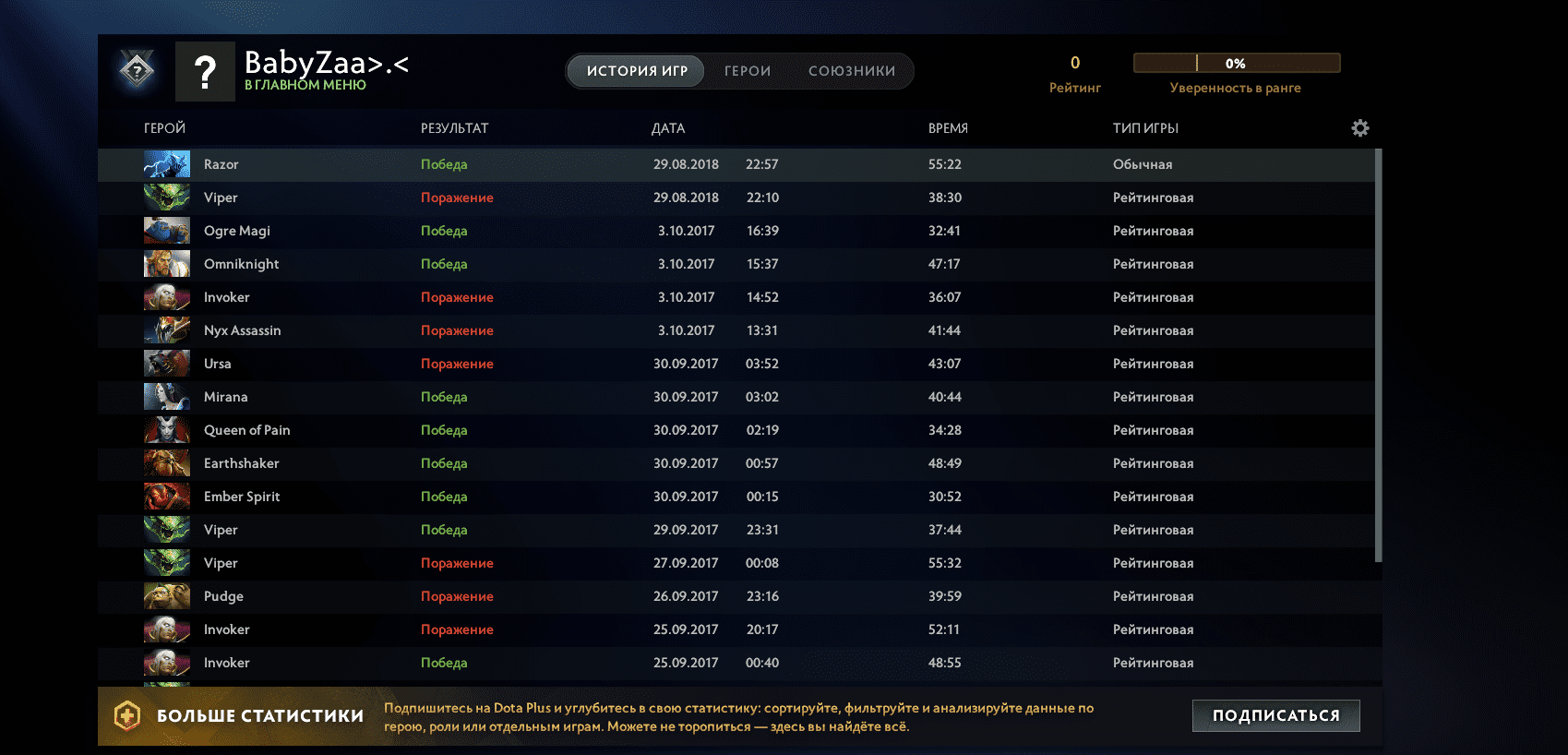
Task: Click the Dota Plus shield icon
Action: [x=127, y=715]
